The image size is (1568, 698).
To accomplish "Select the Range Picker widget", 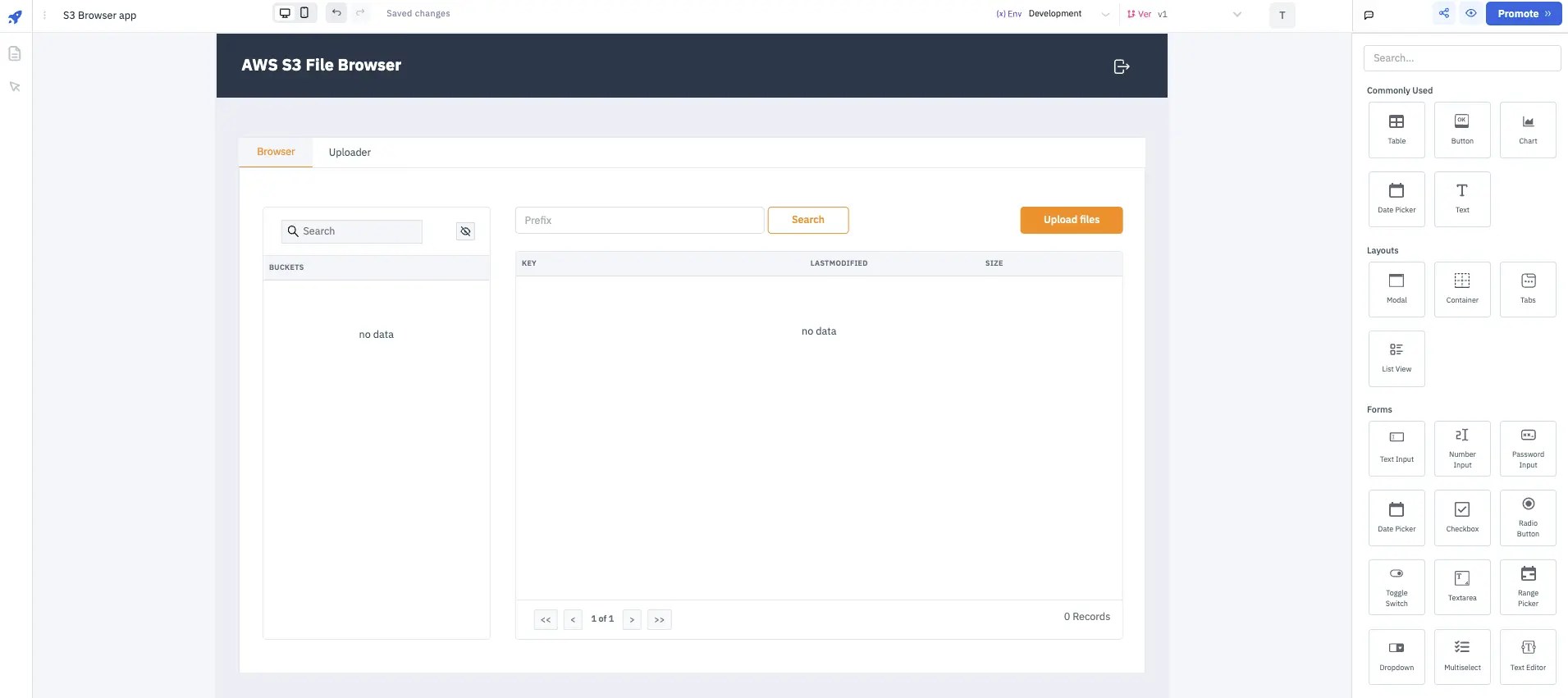I will 1528,587.
